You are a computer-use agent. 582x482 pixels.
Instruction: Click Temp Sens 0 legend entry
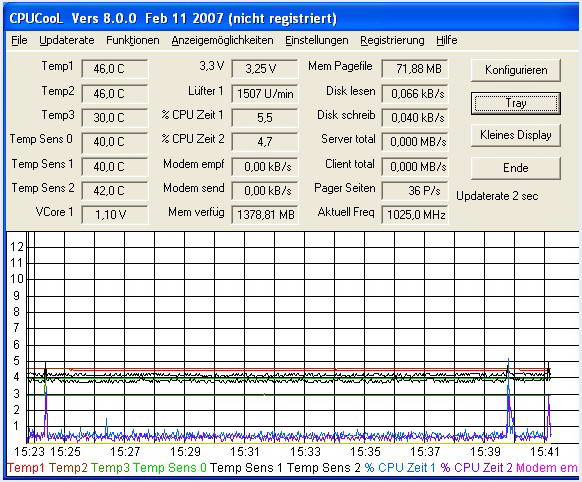[x=170, y=468]
